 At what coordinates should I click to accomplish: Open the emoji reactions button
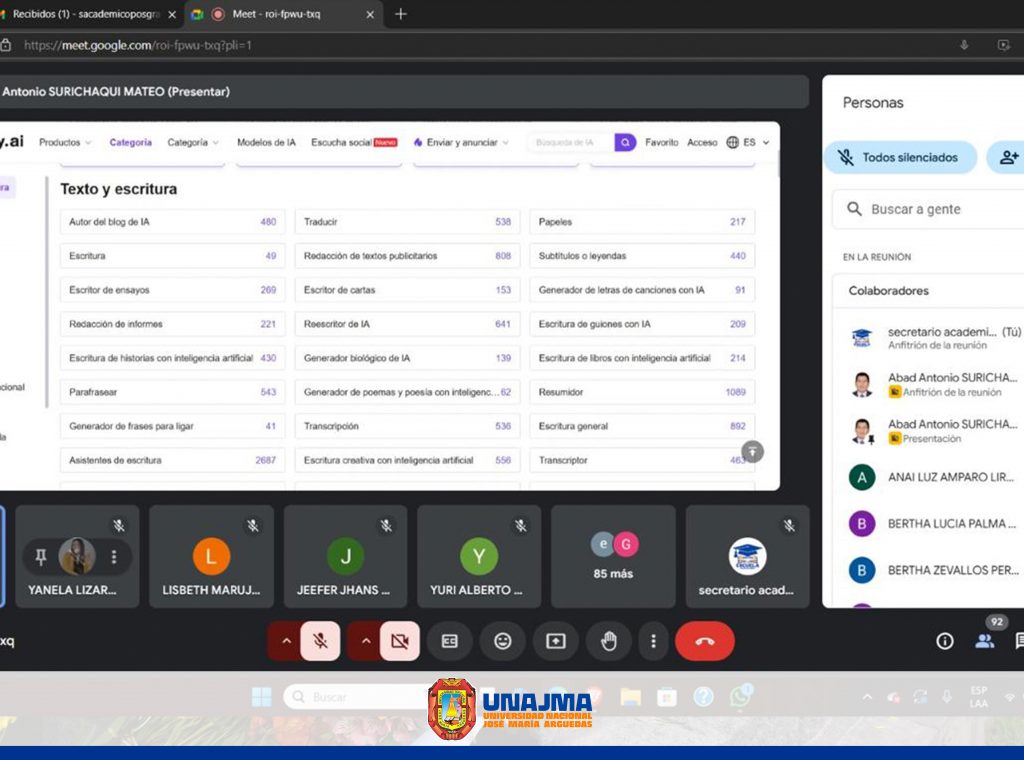pos(502,641)
